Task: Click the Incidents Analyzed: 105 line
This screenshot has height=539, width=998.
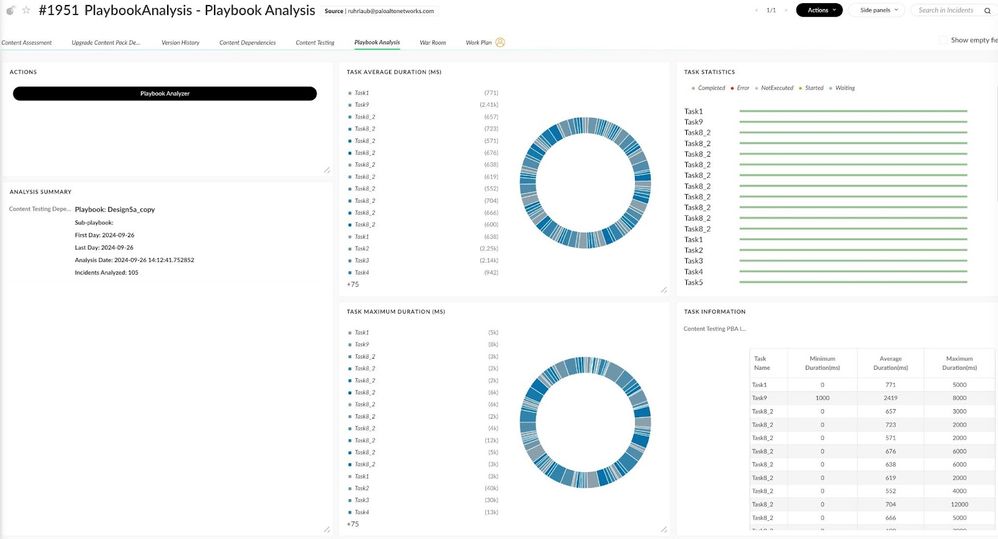Action: pyautogui.click(x=106, y=272)
